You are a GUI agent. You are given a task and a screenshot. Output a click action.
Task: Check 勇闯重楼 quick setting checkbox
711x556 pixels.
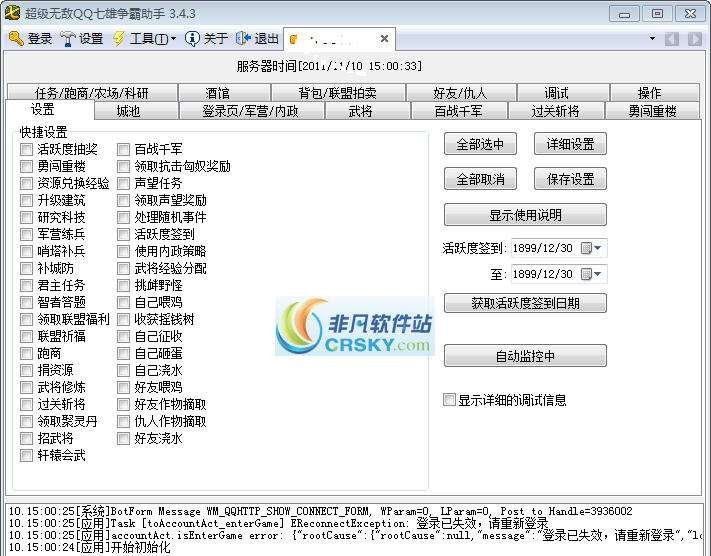click(x=26, y=166)
